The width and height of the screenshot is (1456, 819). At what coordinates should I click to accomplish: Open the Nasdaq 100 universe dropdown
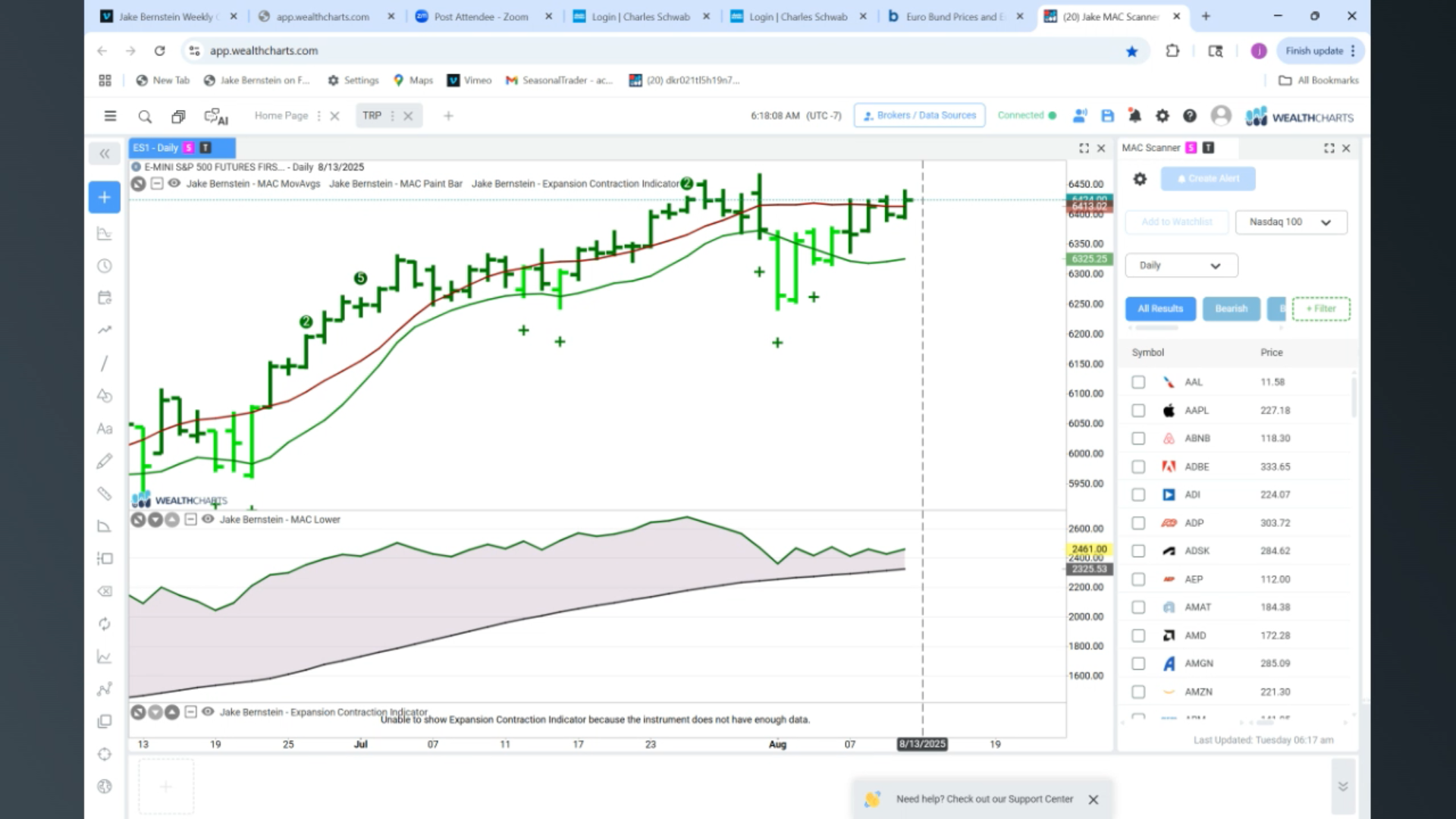point(1291,222)
